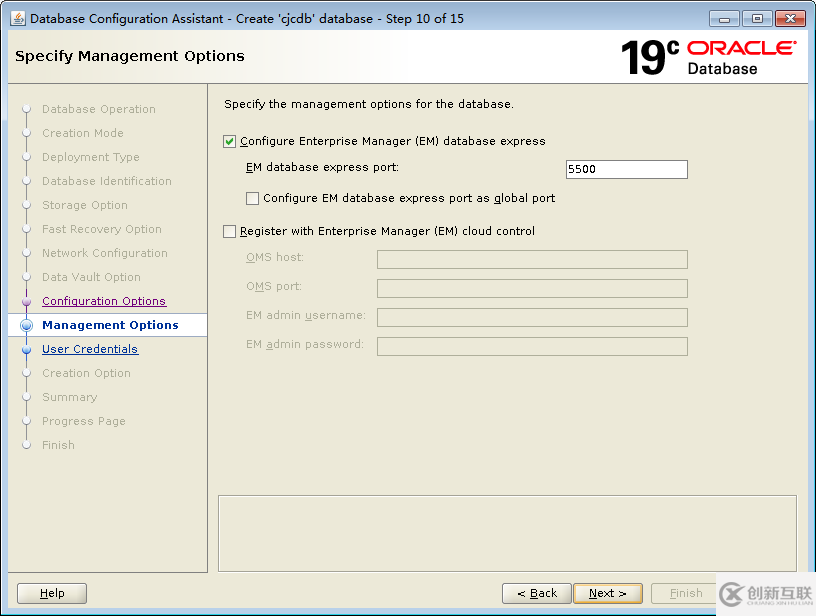This screenshot has width=816, height=616.
Task: Click the OMS host field
Action: coord(532,259)
